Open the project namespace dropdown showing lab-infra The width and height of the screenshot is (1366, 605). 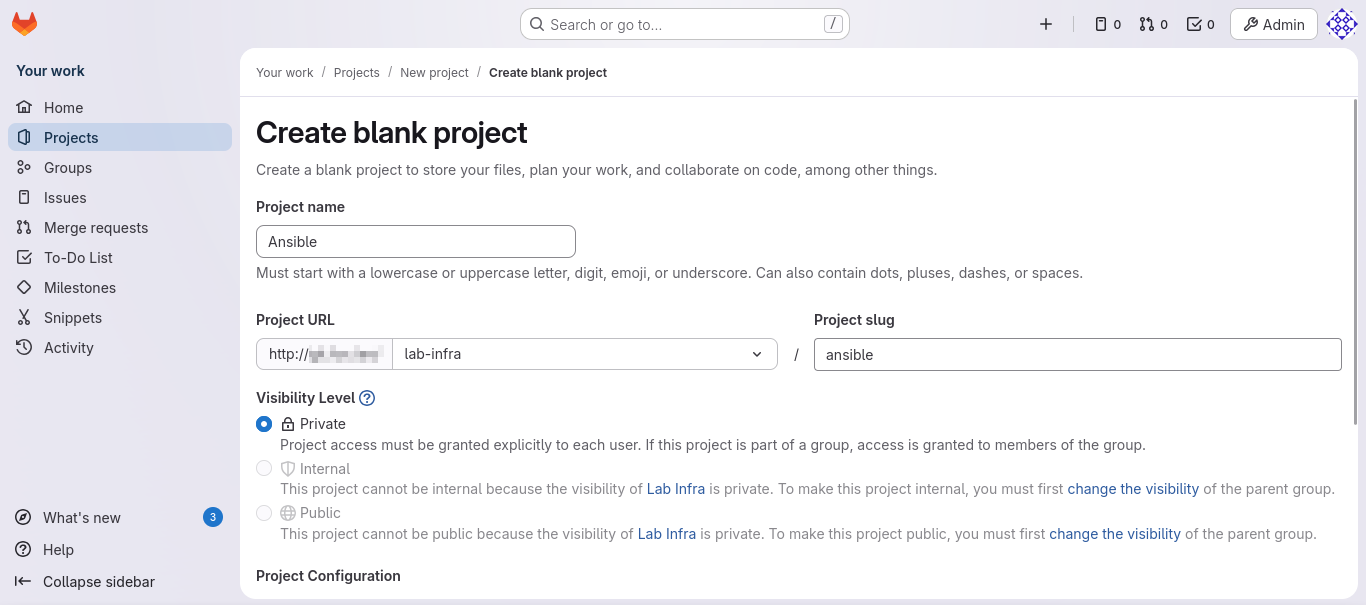(585, 353)
